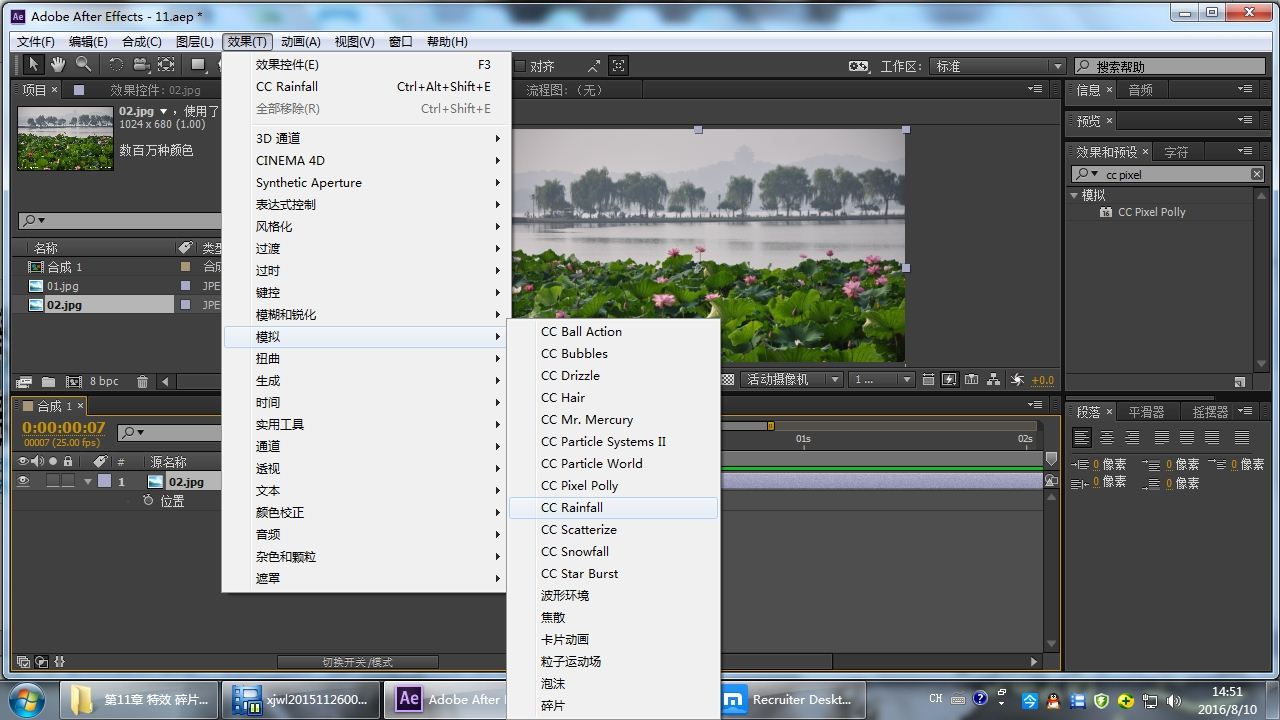Switch to the 字符 character tab
The image size is (1280, 720).
pos(1176,152)
